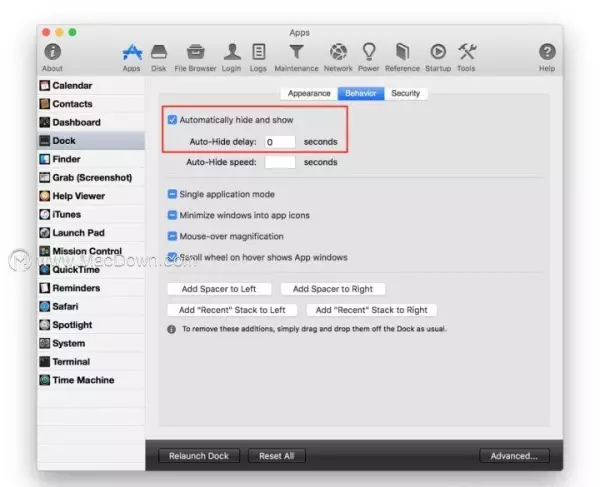Click the info icon beside removal note
The height and width of the screenshot is (487, 600).
(x=171, y=329)
